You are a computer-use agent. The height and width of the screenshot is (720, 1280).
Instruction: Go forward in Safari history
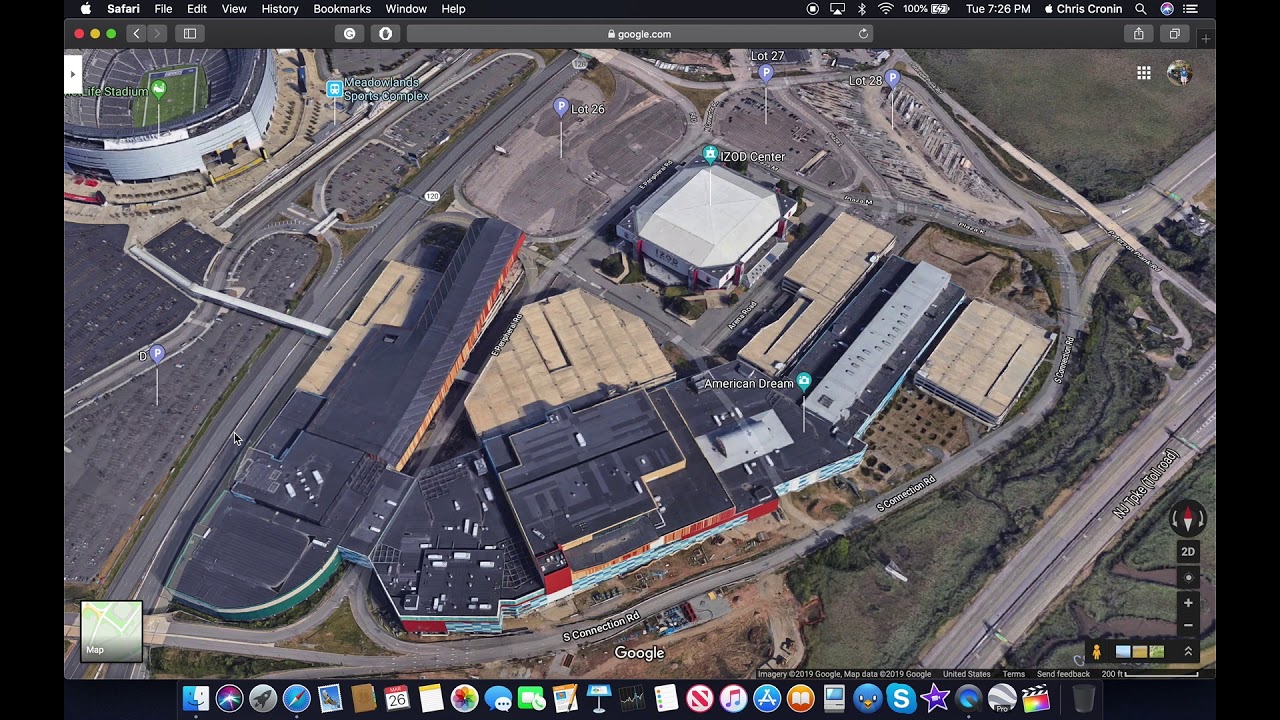[157, 34]
